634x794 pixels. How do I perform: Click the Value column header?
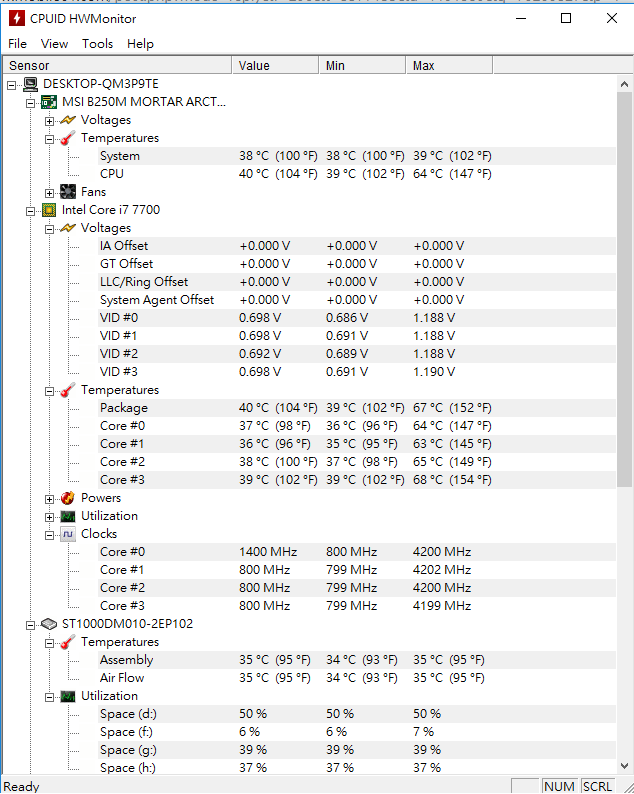coord(275,65)
